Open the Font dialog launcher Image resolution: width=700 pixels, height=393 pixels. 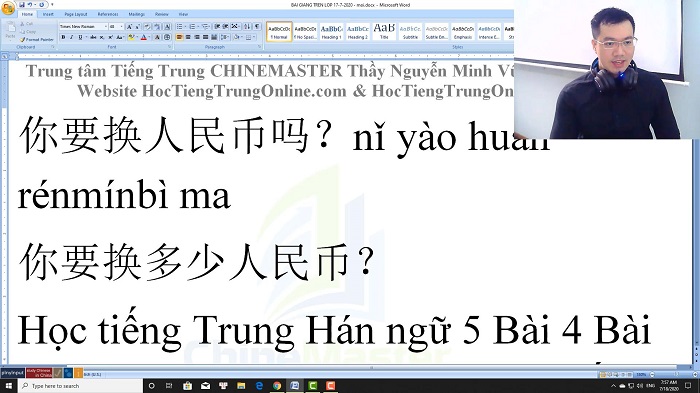(169, 47)
